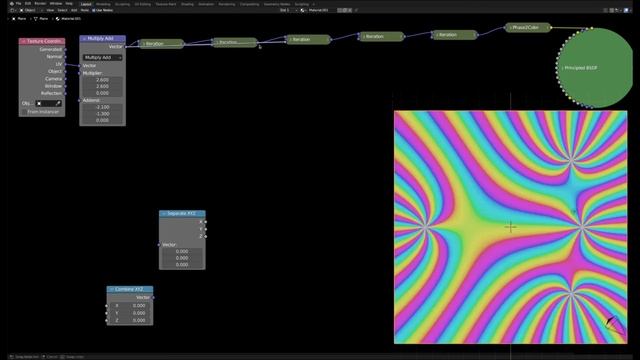The image size is (640, 360).
Task: Toggle the Use Nodes checkbox
Action: 94,10
